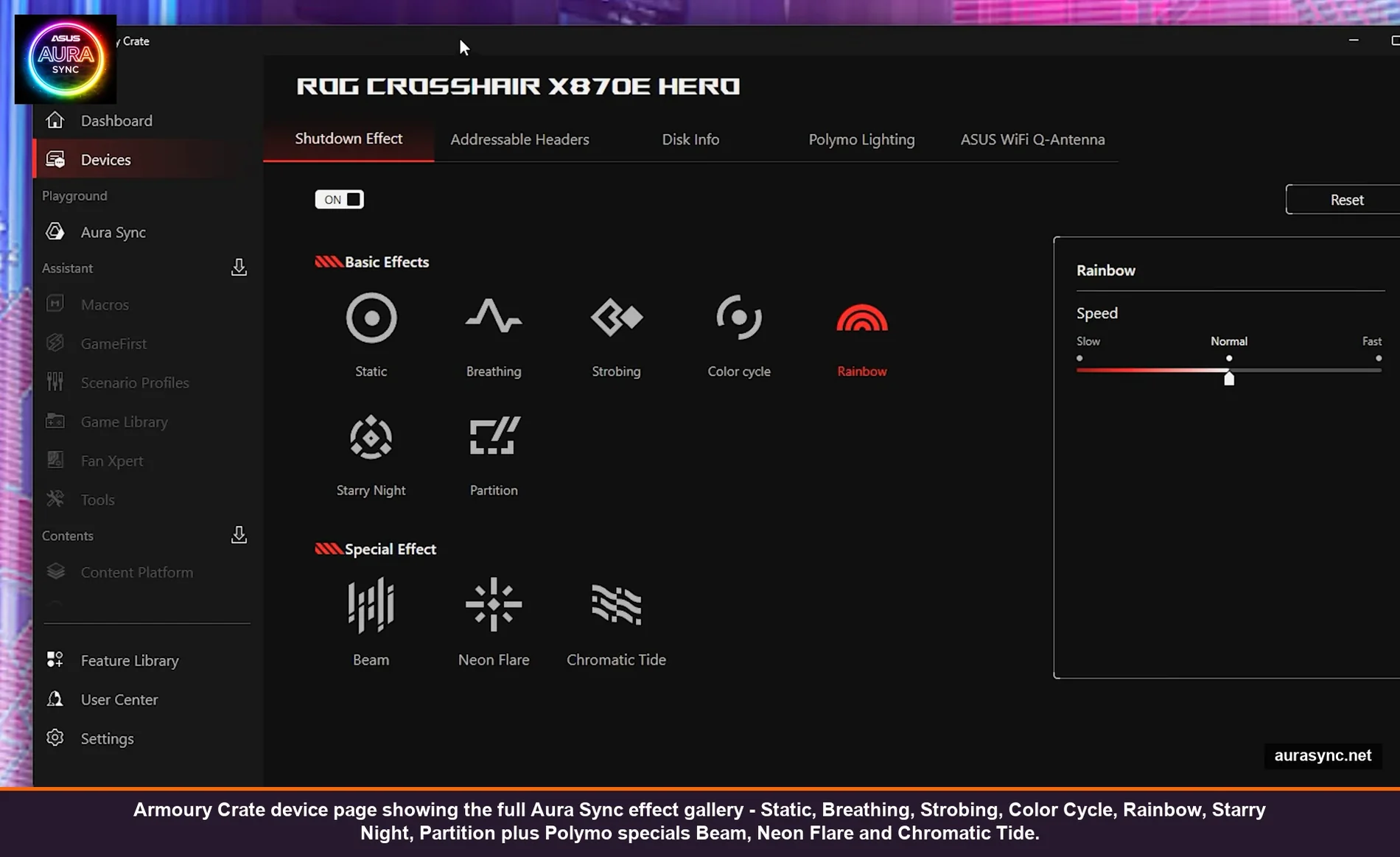This screenshot has width=1400, height=857.
Task: Choose the Neon Flare effect
Action: coord(493,605)
